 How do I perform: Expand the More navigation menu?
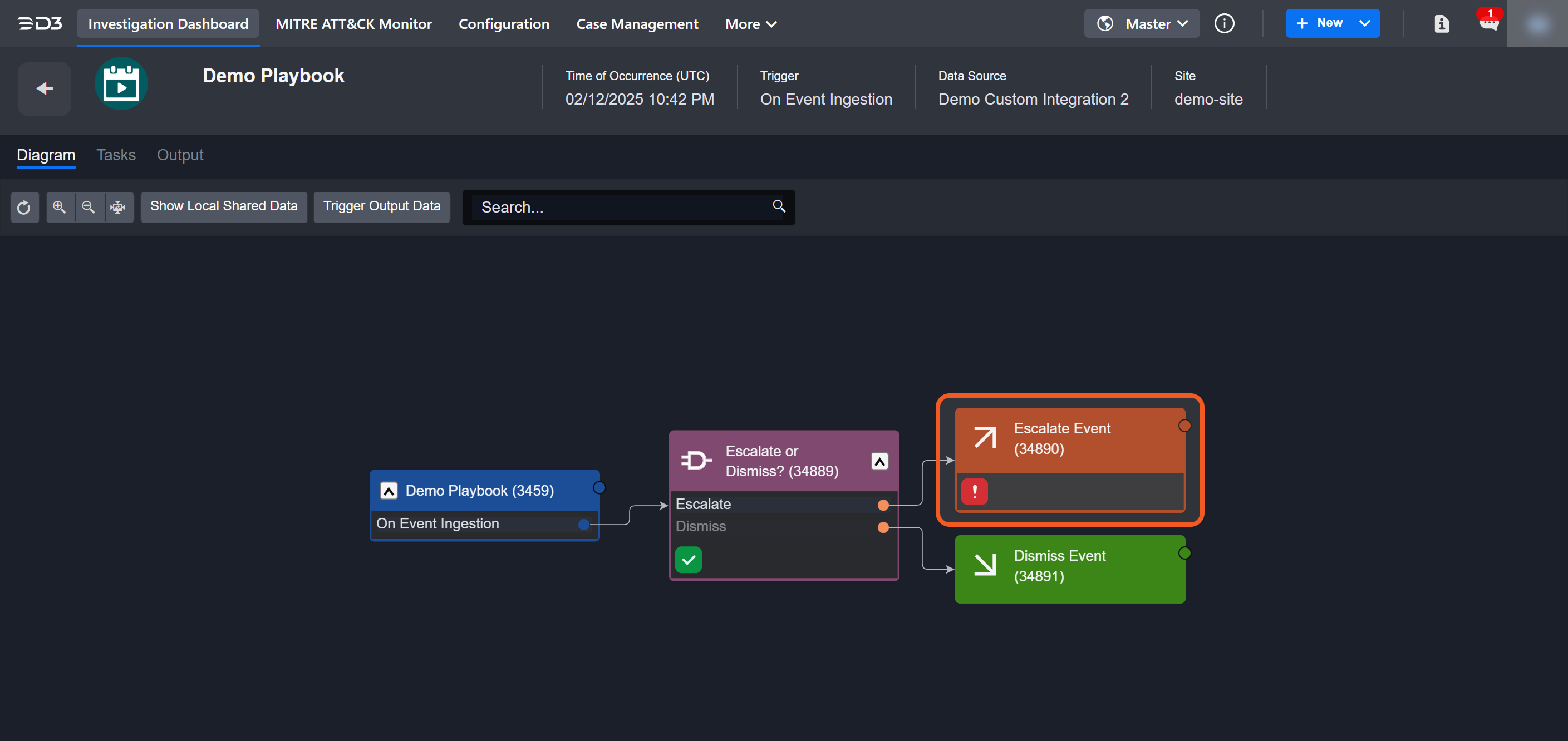(750, 24)
